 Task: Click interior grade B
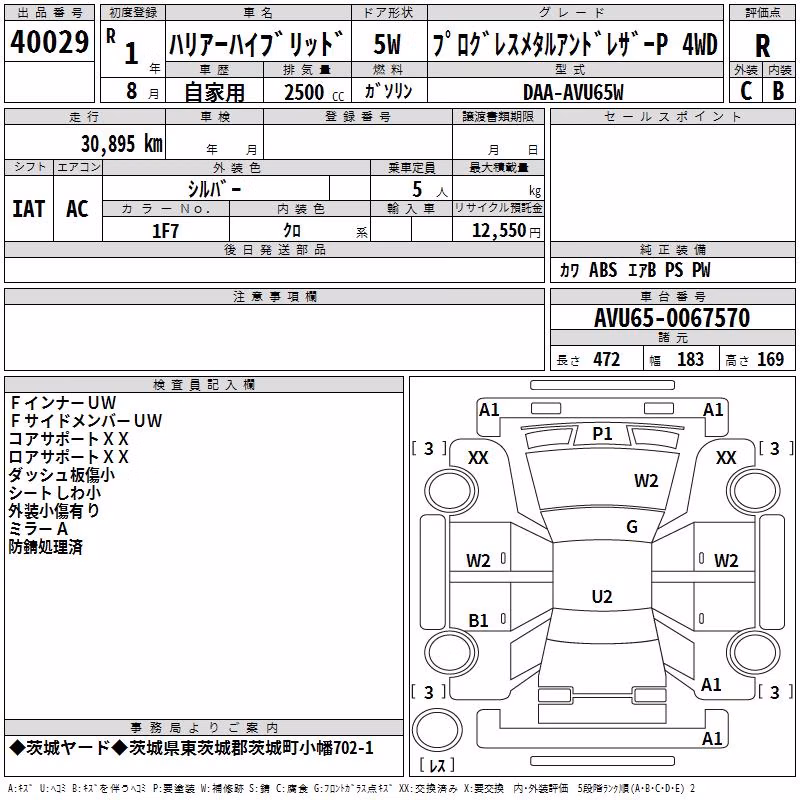click(x=778, y=91)
